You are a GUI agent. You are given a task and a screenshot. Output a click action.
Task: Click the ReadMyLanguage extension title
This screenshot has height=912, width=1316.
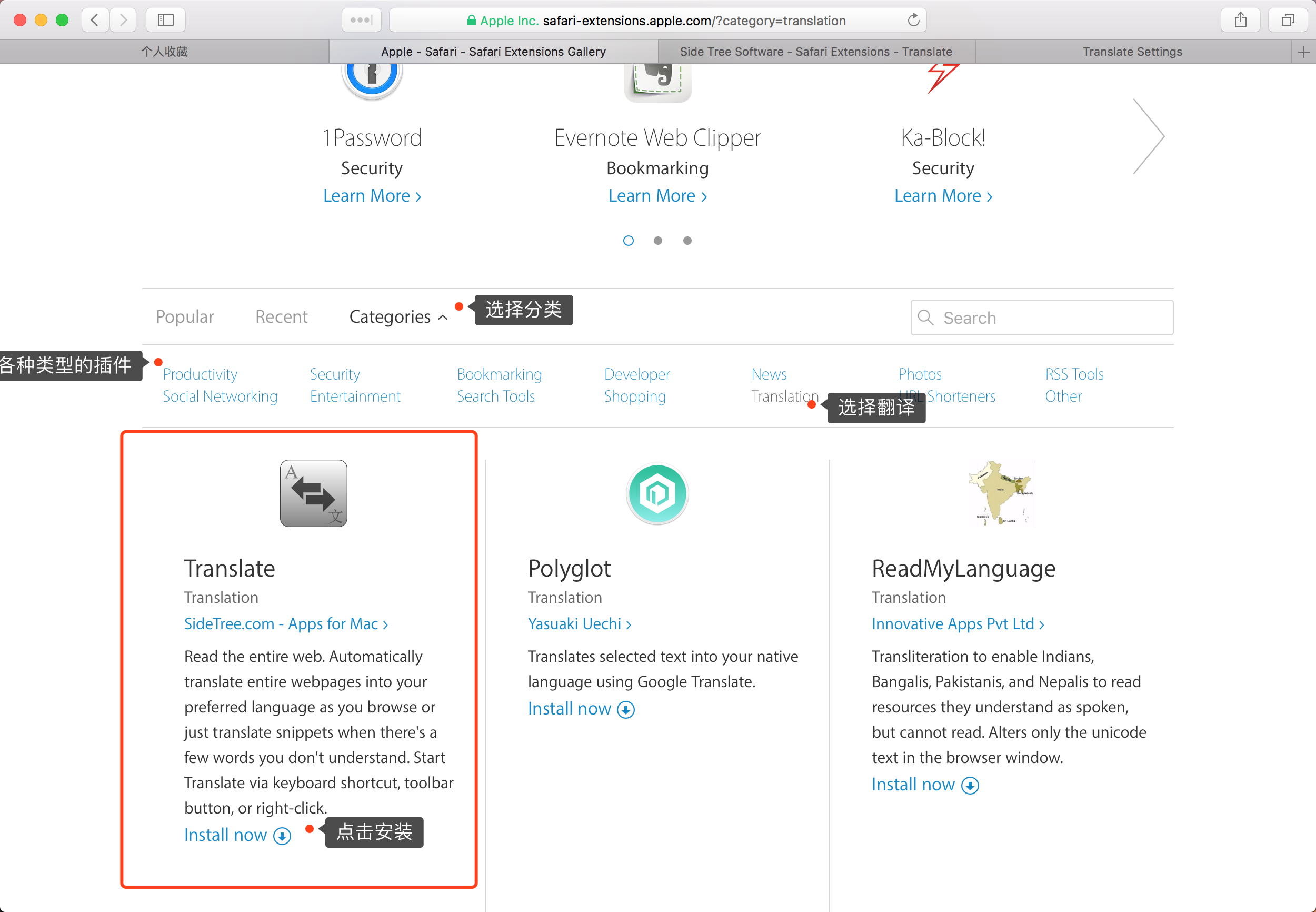coord(963,569)
